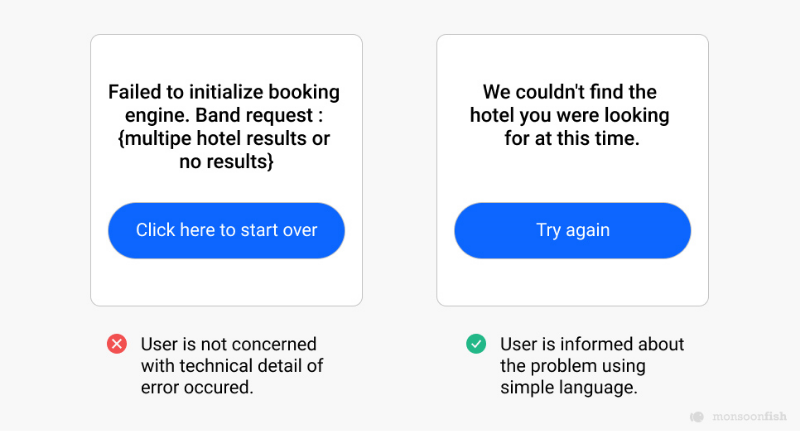
Task: Click the monsoonfish logo icon
Action: pyautogui.click(x=697, y=417)
